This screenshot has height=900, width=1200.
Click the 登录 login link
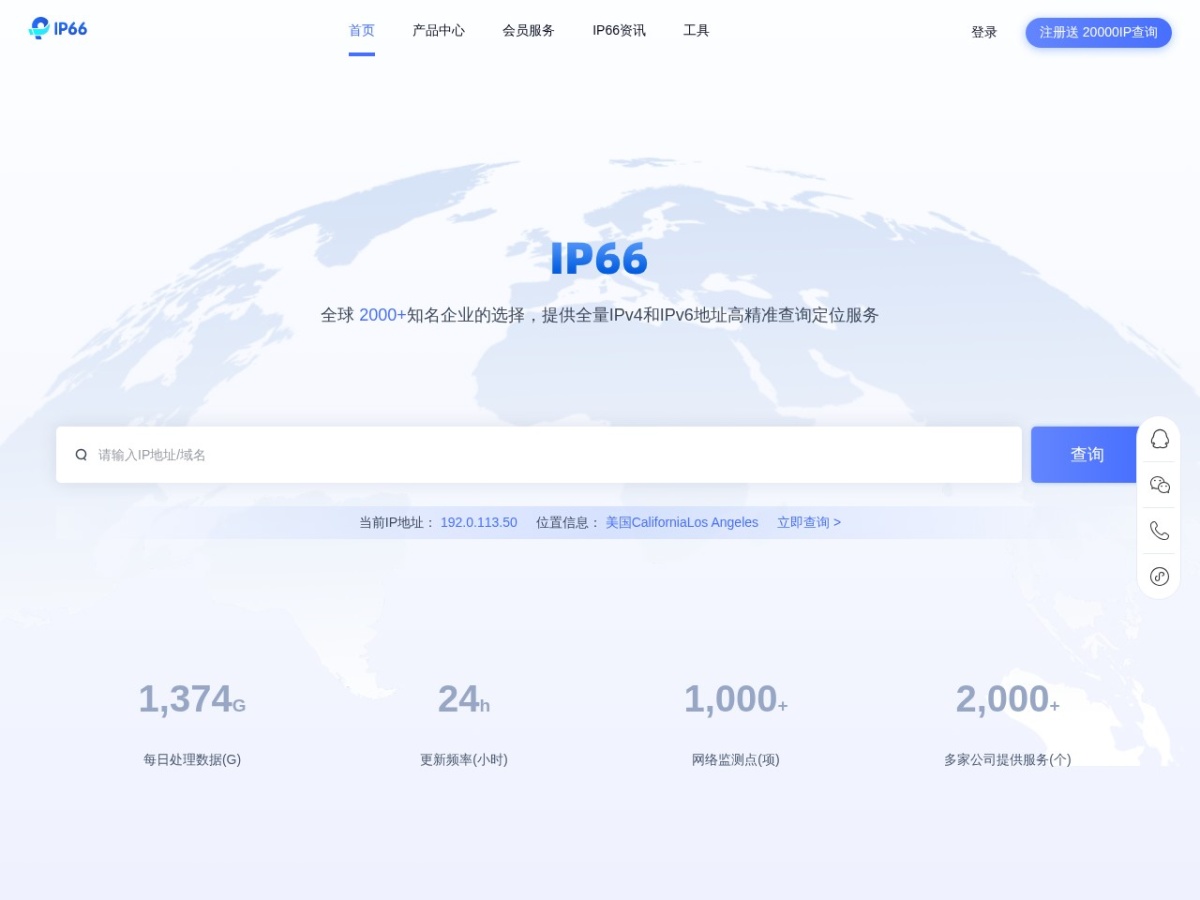coord(984,32)
